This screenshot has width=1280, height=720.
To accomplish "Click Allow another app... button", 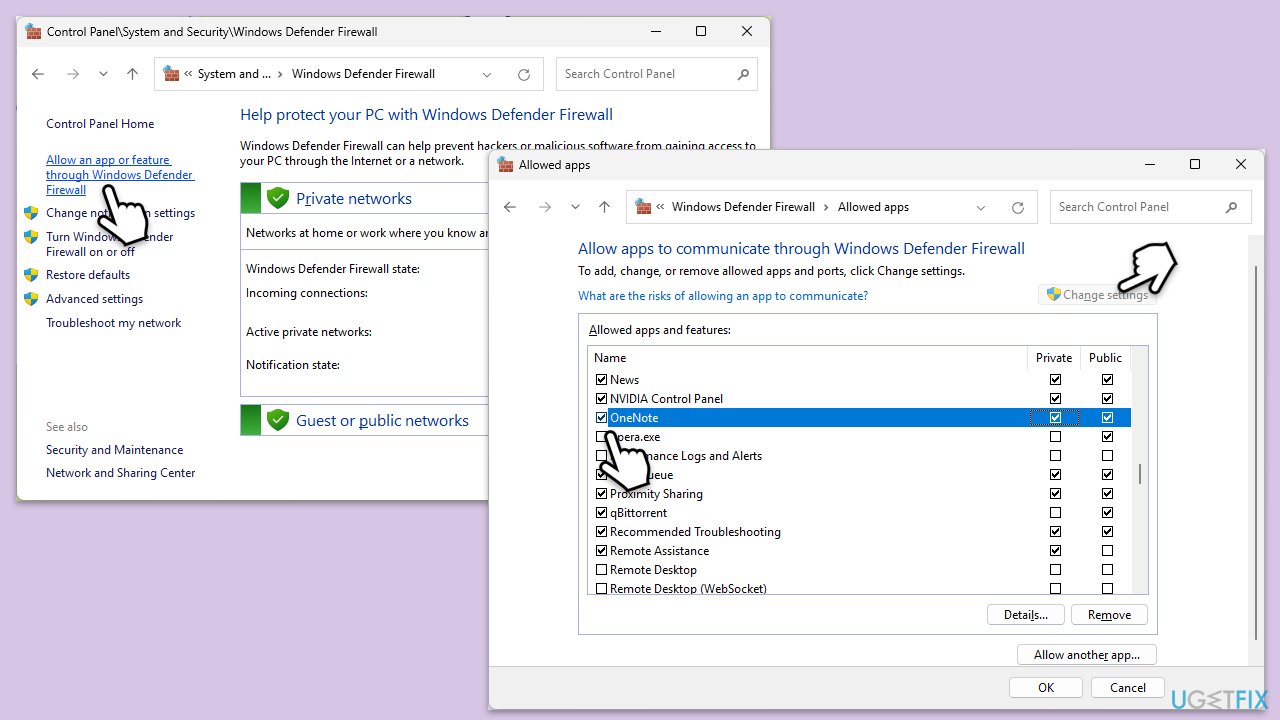I will pyautogui.click(x=1087, y=655).
